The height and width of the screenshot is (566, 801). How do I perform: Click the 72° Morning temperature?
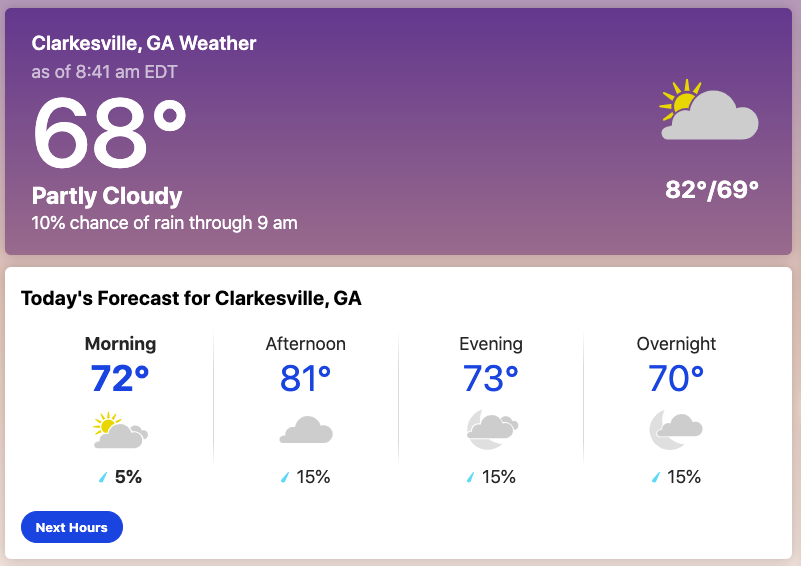120,379
